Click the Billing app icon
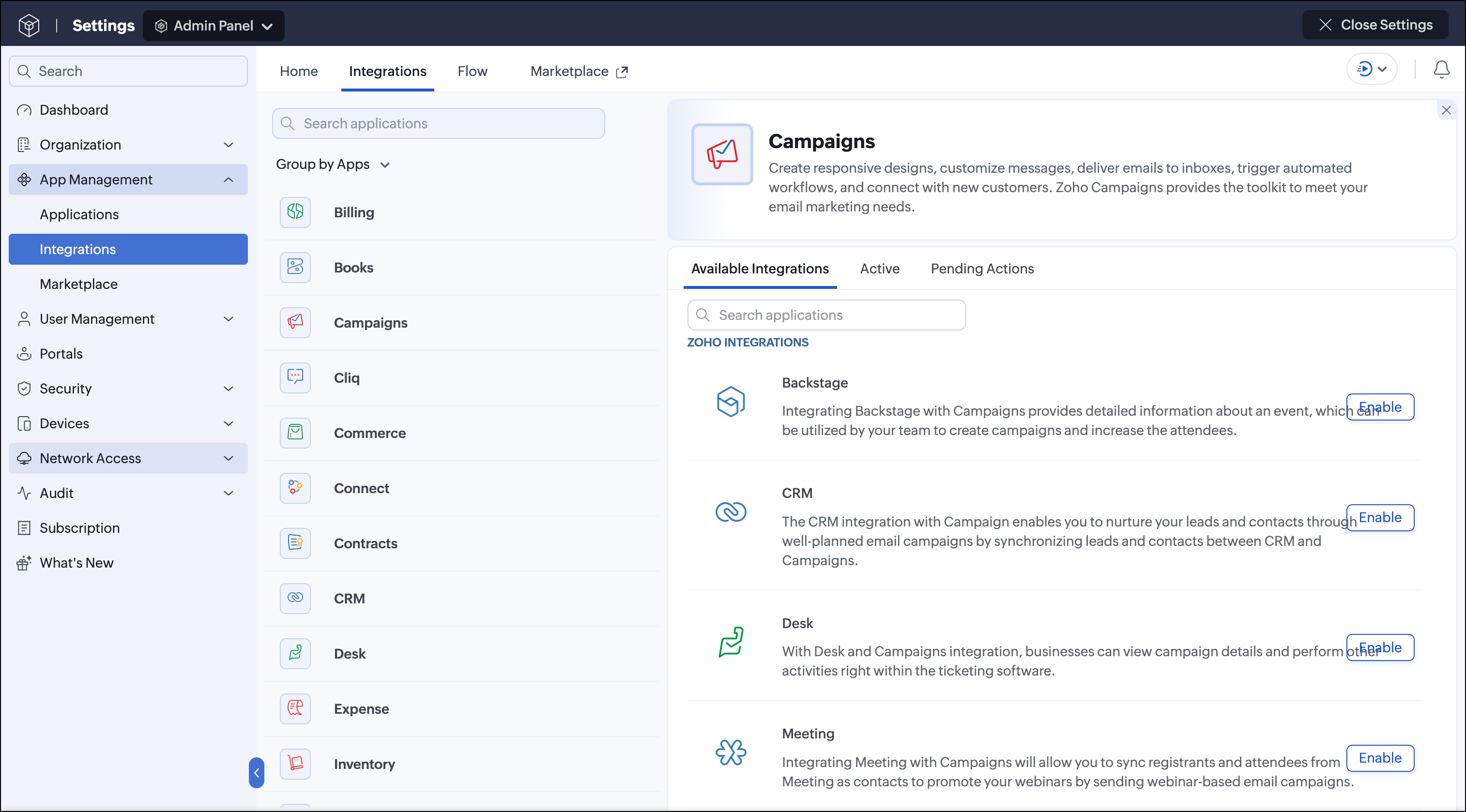This screenshot has width=1466, height=812. (295, 212)
